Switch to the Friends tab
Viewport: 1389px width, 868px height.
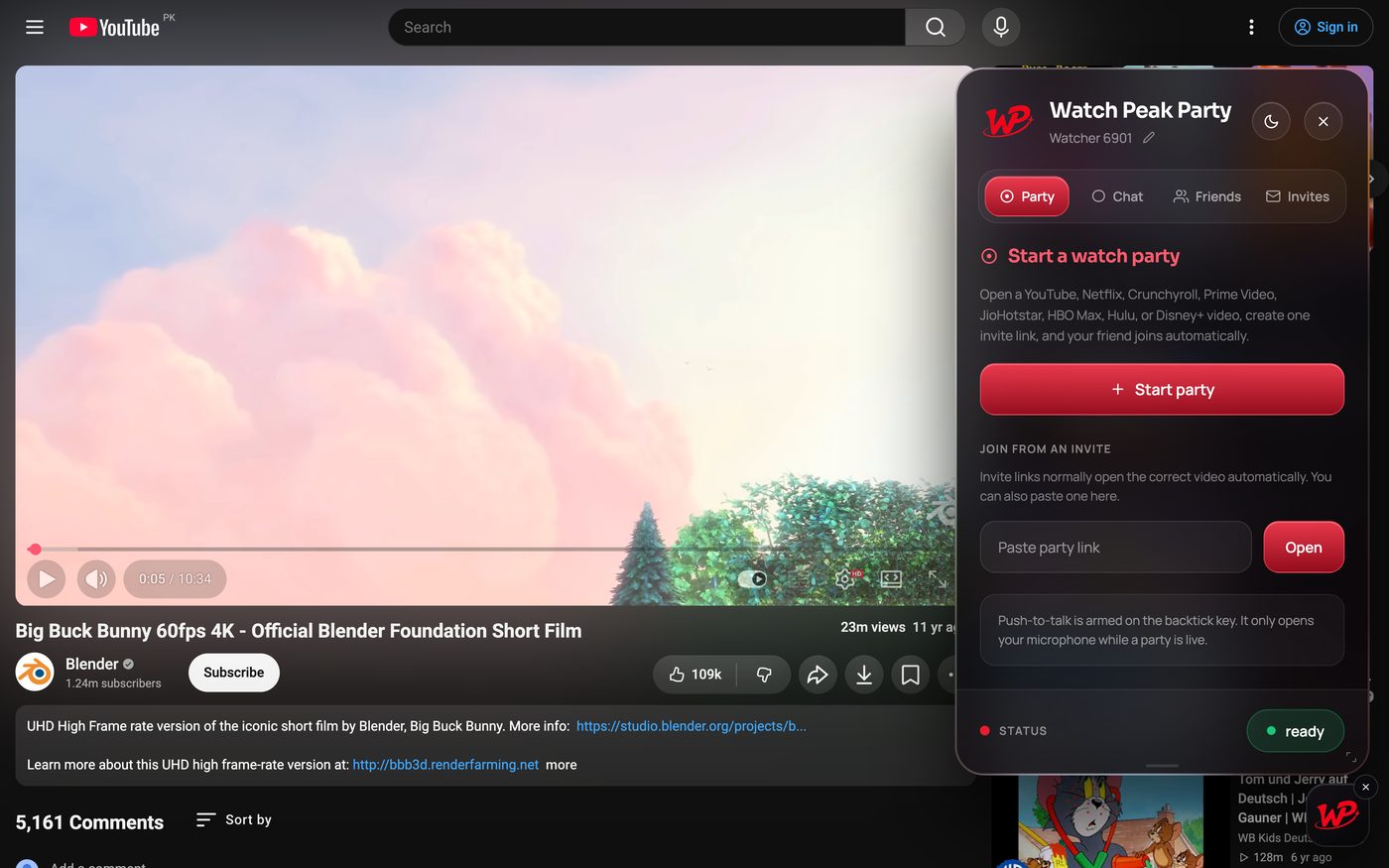pos(1206,196)
